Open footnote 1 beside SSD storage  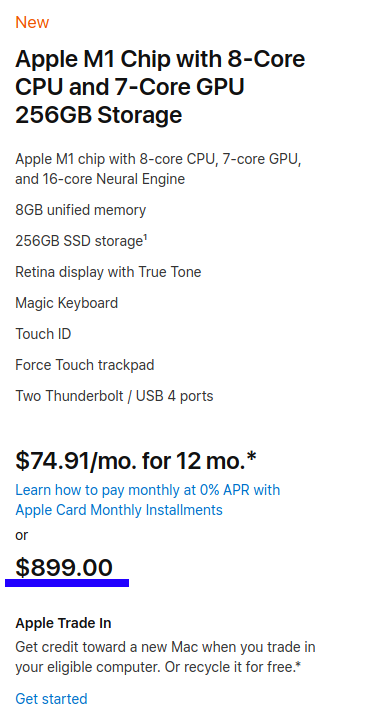click(146, 238)
